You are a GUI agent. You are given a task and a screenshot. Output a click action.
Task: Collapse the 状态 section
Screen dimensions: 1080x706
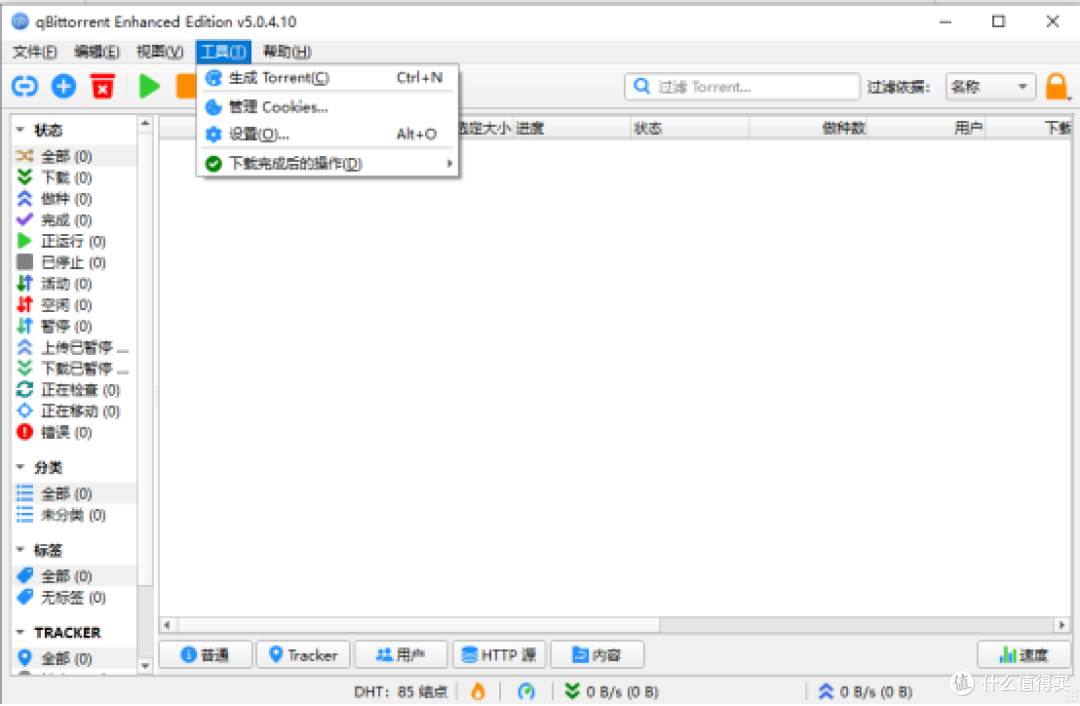pyautogui.click(x=21, y=129)
